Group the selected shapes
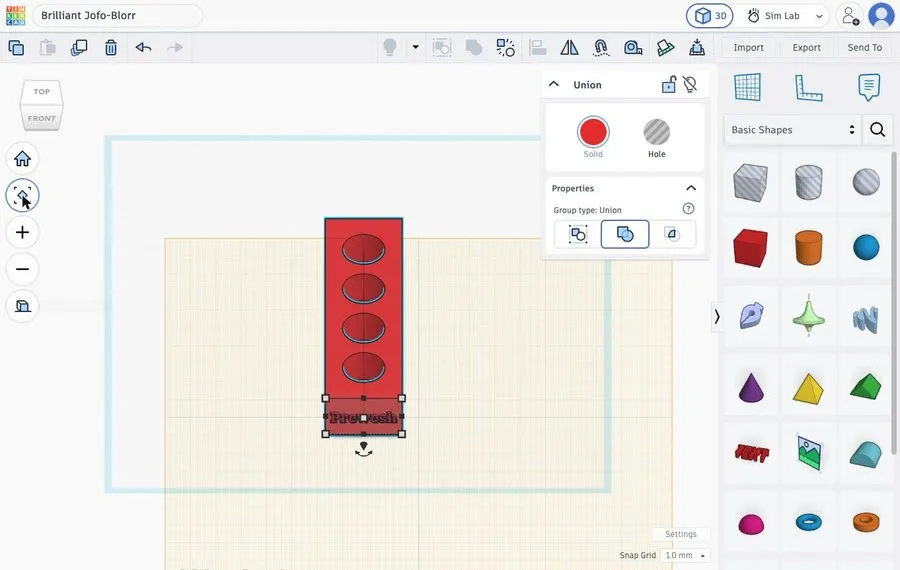The height and width of the screenshot is (570, 900). coord(441,48)
